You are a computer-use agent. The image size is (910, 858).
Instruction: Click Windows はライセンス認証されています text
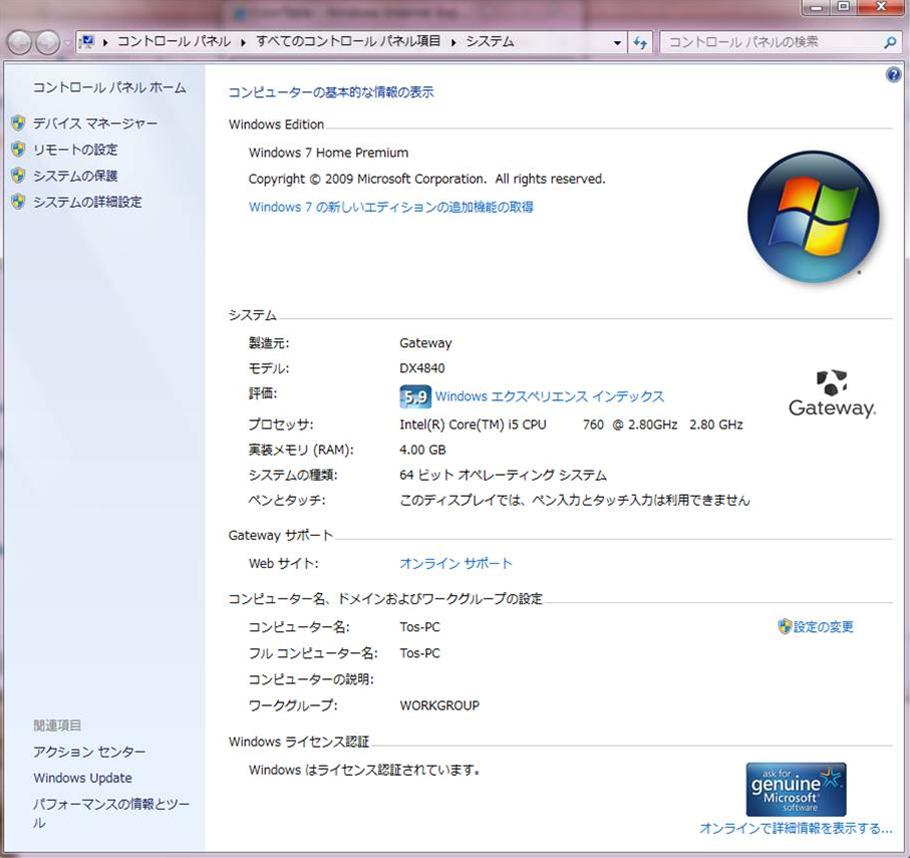click(x=364, y=770)
